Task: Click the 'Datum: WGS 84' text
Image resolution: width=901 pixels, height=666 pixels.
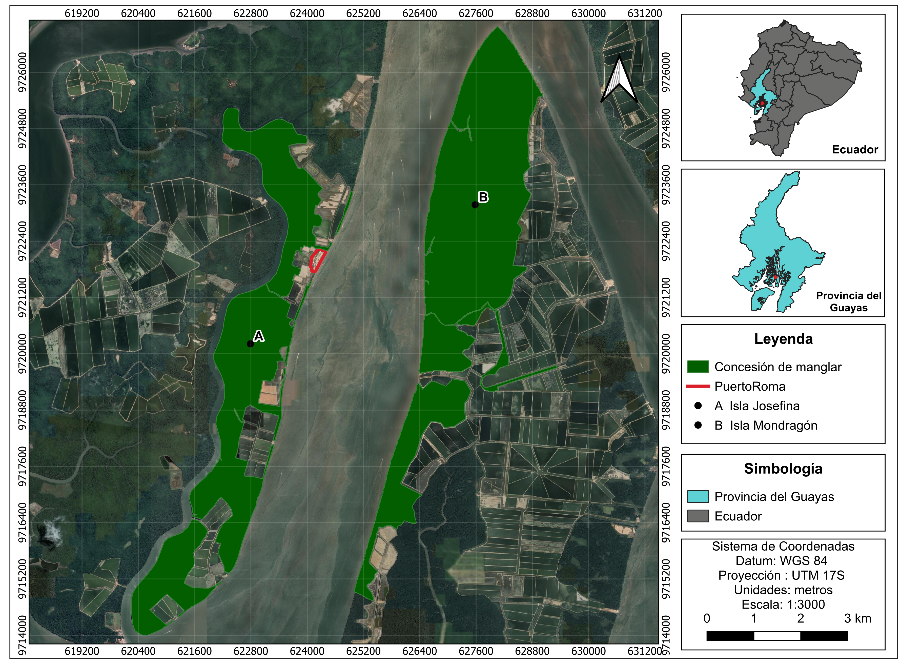Action: click(x=781, y=561)
